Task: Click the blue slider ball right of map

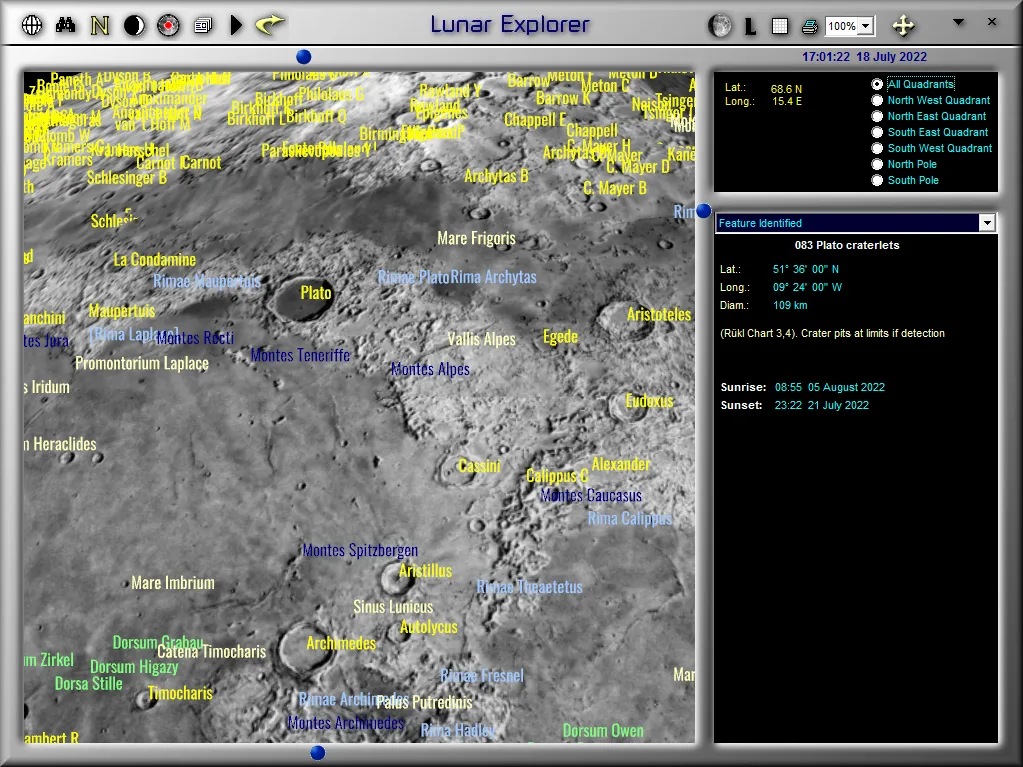Action: (703, 211)
